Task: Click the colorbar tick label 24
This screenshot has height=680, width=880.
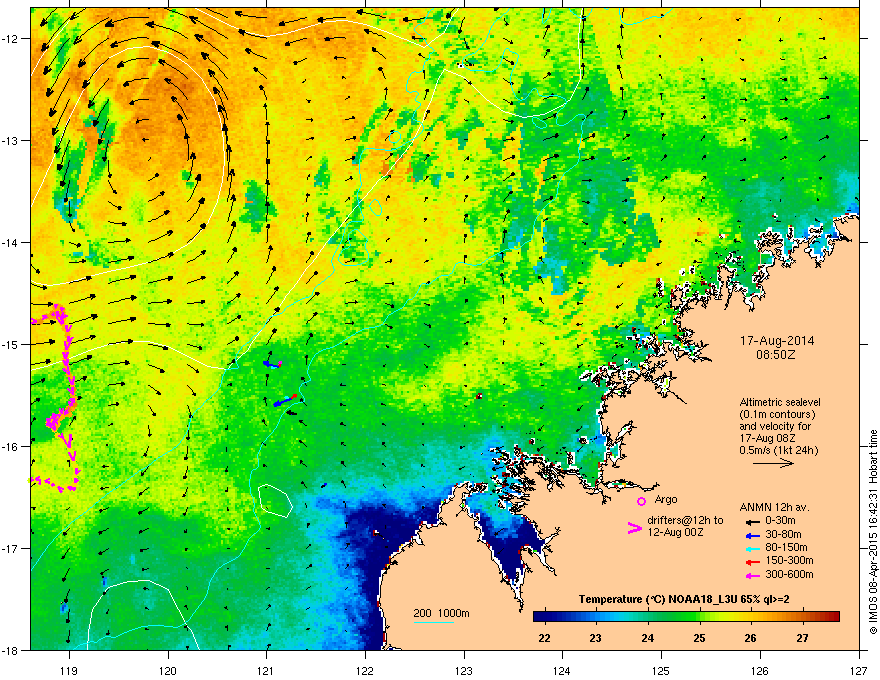Action: click(x=648, y=637)
